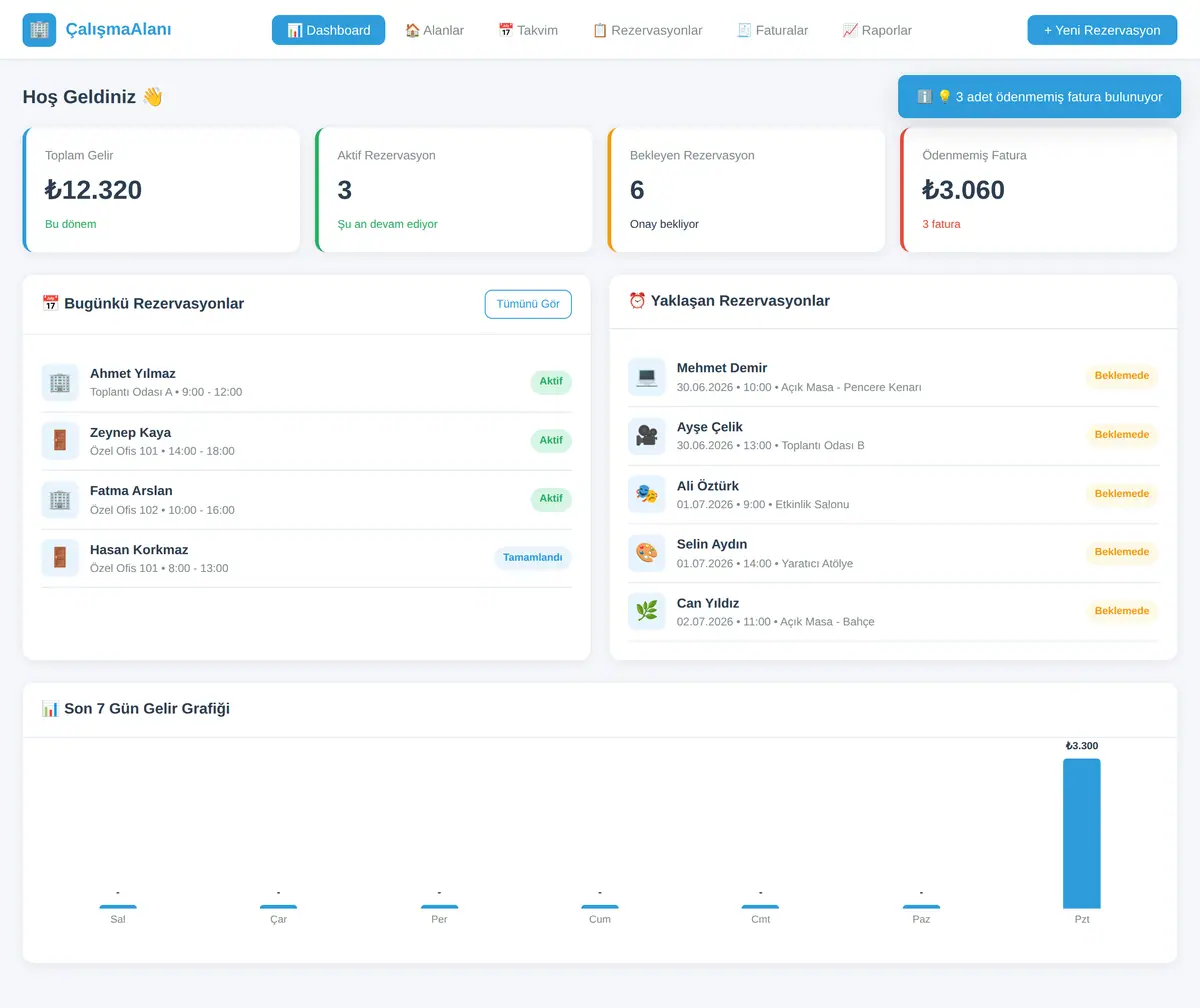
Task: Click the Yeni Rezervasyon button
Action: [1102, 30]
